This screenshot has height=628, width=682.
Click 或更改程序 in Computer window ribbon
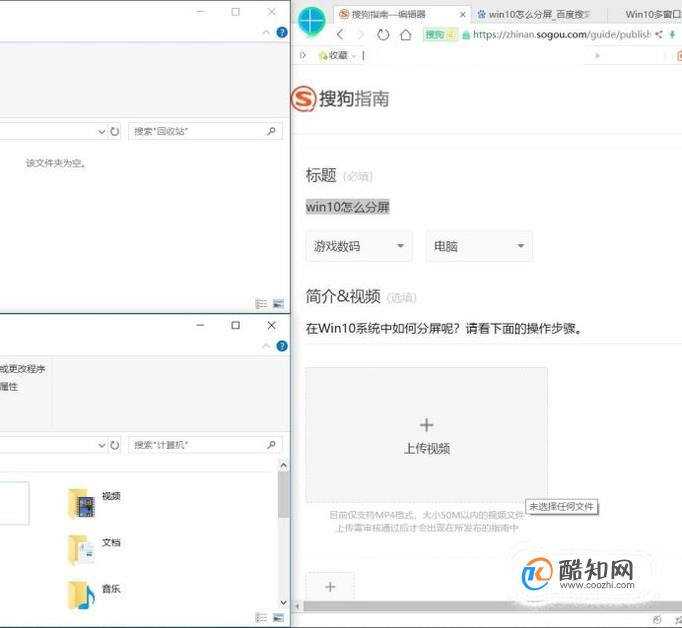point(23,369)
